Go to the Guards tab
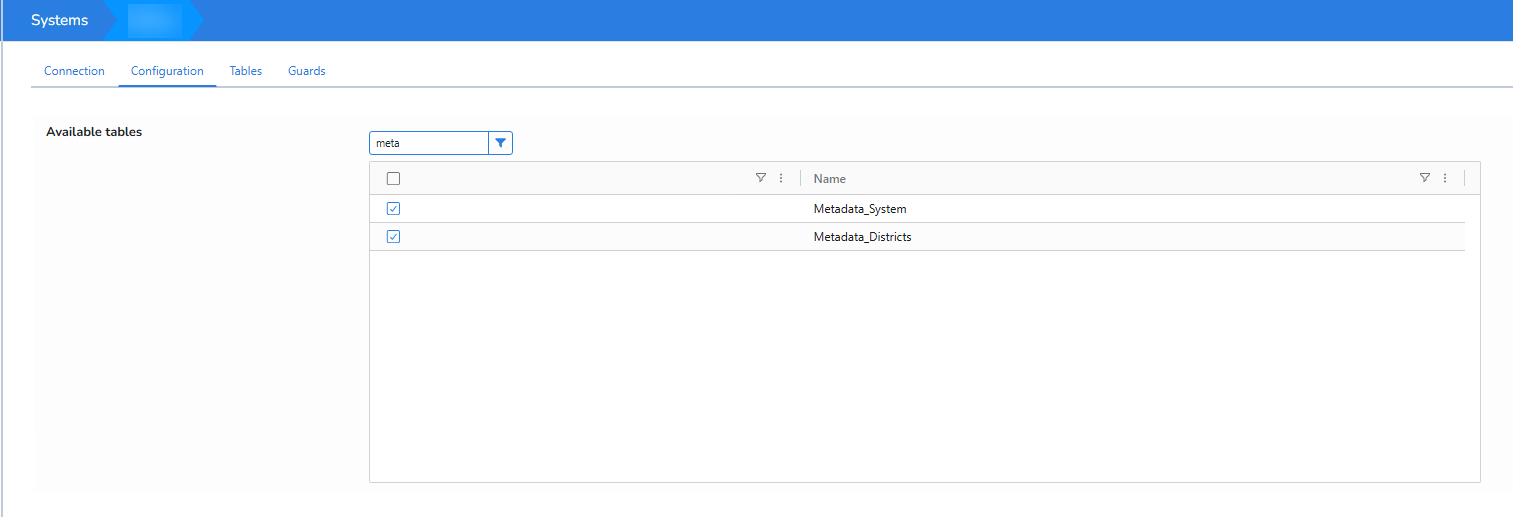1513x517 pixels. pyautogui.click(x=306, y=71)
